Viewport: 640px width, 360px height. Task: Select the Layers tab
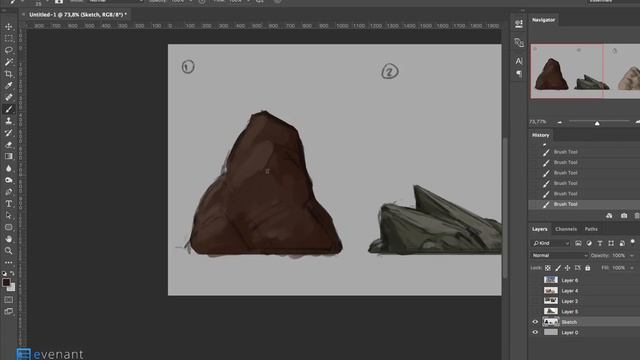coord(540,229)
